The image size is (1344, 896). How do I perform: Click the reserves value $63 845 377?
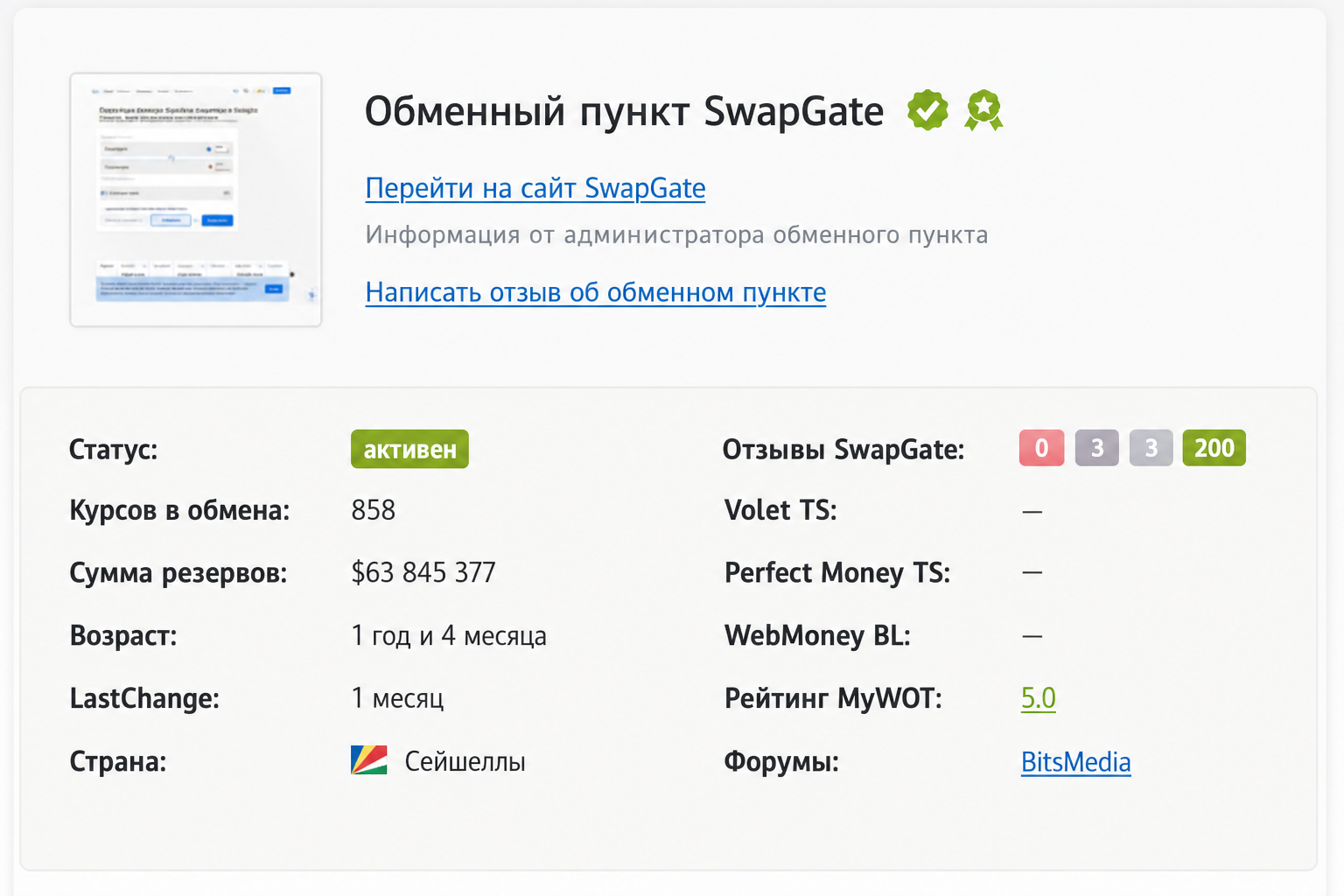tap(423, 572)
